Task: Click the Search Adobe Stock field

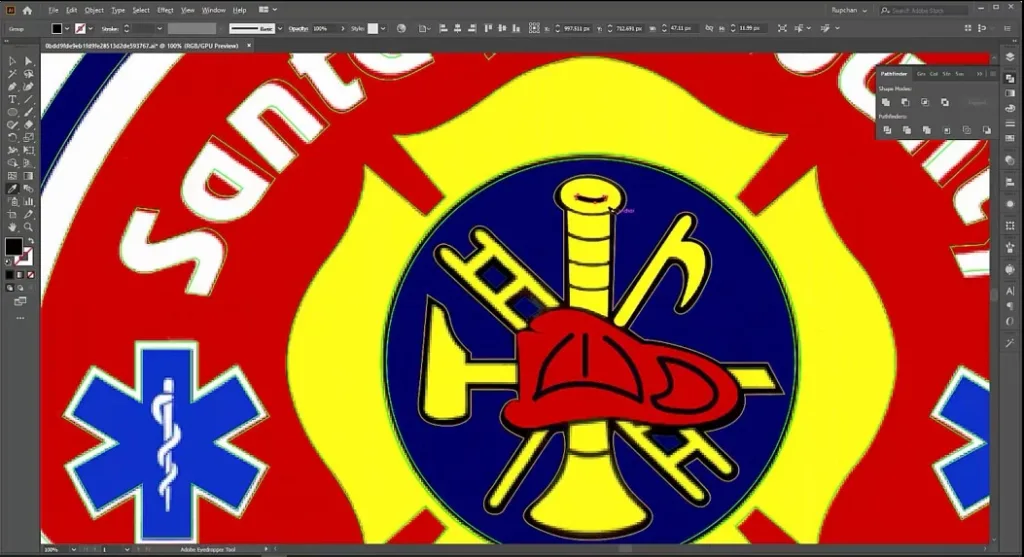Action: click(x=922, y=10)
